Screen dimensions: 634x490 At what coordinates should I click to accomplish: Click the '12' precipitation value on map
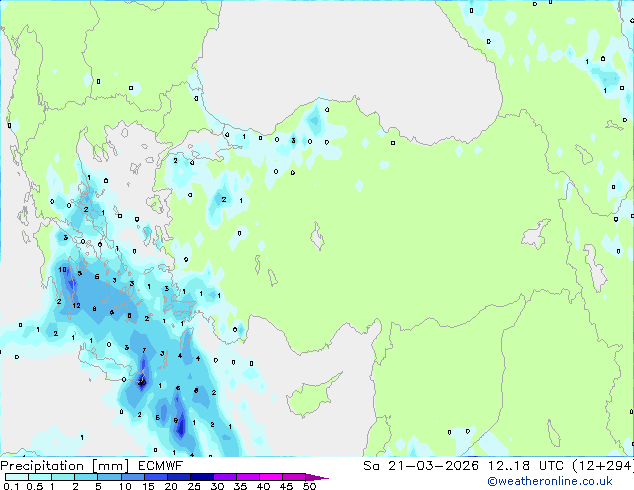76,306
